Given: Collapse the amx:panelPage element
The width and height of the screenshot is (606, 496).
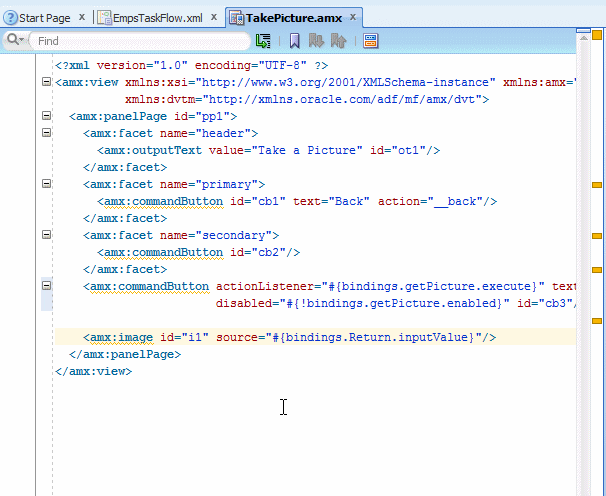Looking at the screenshot, I should pyautogui.click(x=46, y=116).
